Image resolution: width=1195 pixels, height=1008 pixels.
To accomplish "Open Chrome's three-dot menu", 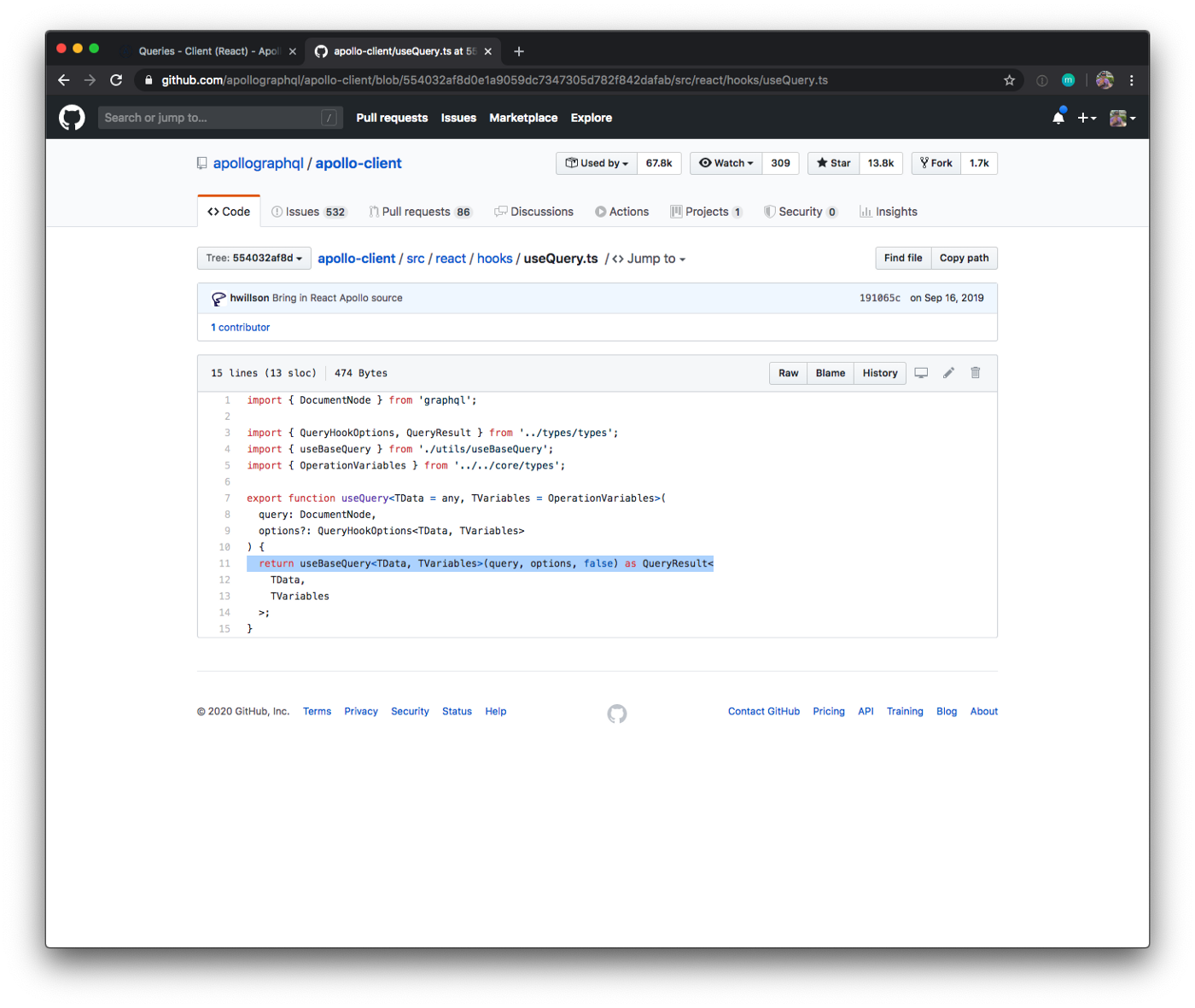I will tap(1132, 80).
